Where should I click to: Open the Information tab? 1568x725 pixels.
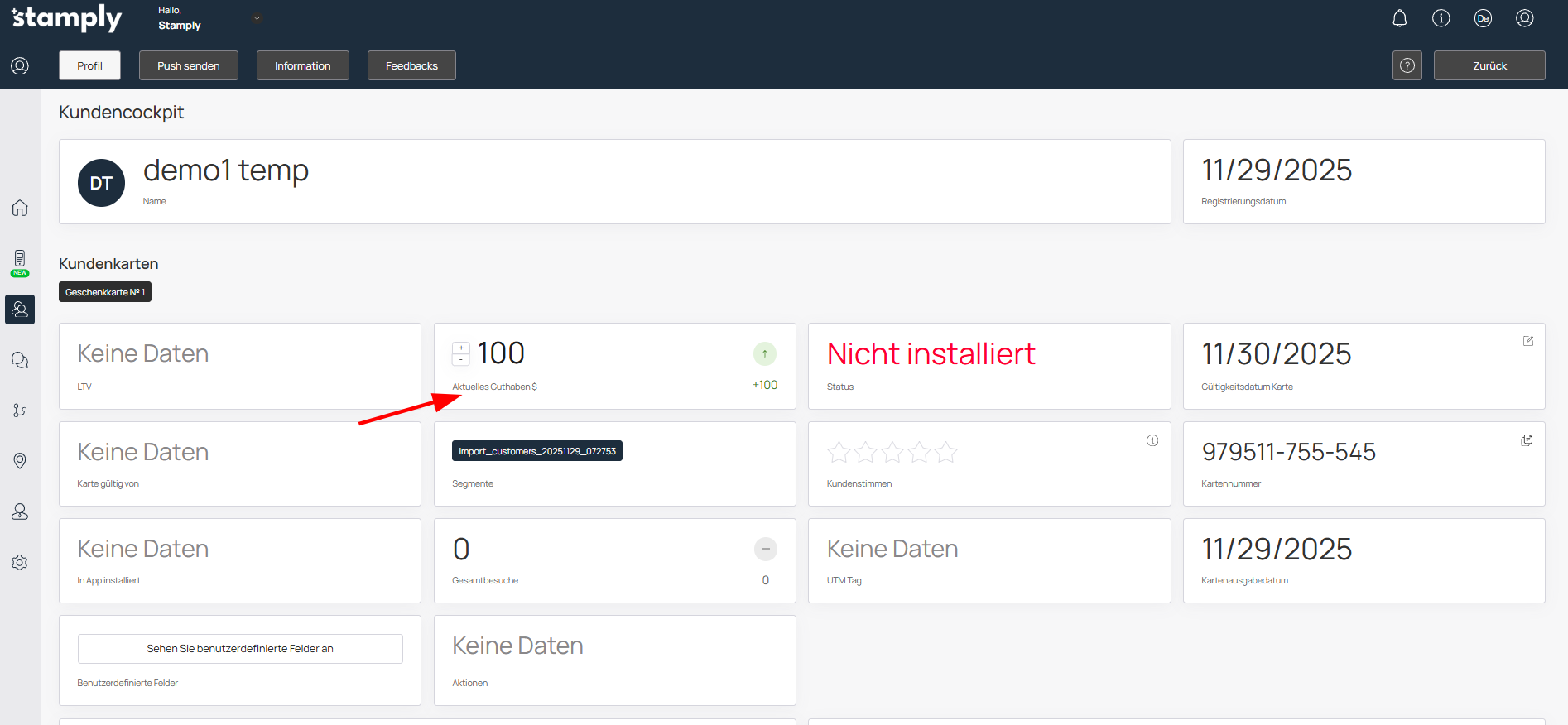click(x=302, y=65)
